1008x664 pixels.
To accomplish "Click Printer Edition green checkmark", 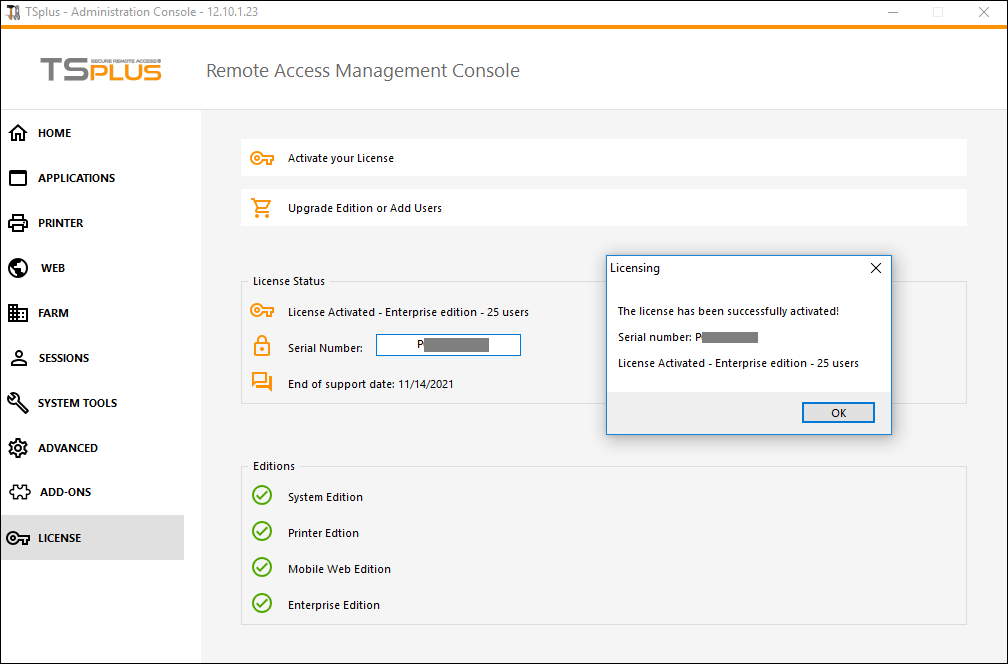I will point(262,532).
